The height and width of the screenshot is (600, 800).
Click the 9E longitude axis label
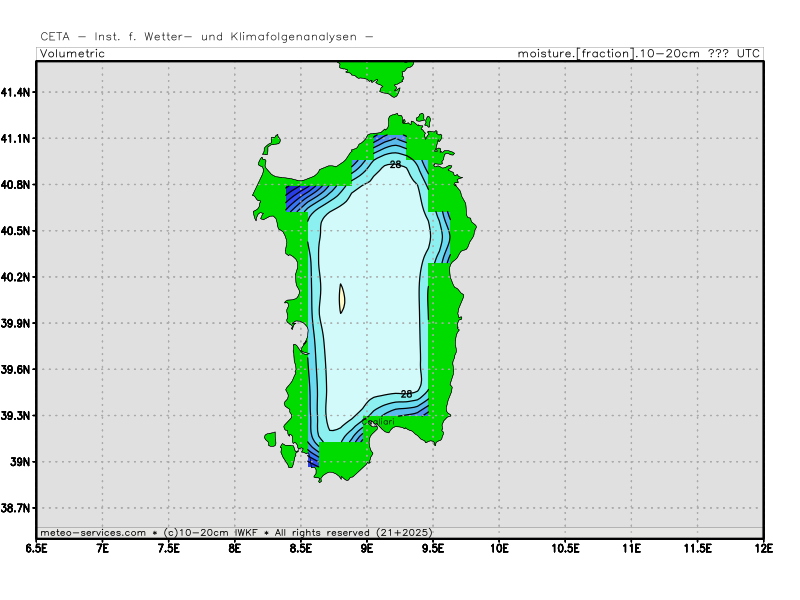pyautogui.click(x=368, y=549)
